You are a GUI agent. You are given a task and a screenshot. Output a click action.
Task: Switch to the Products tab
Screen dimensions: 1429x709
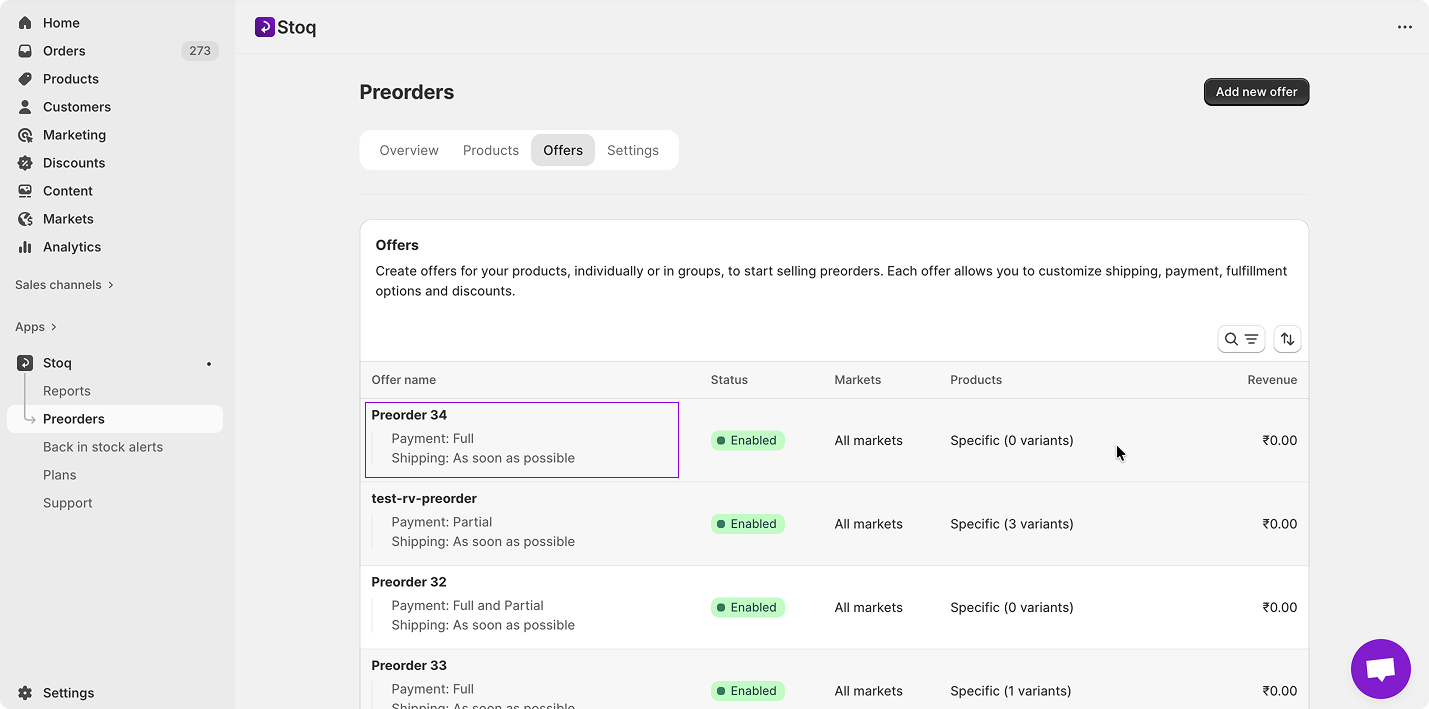coord(491,150)
